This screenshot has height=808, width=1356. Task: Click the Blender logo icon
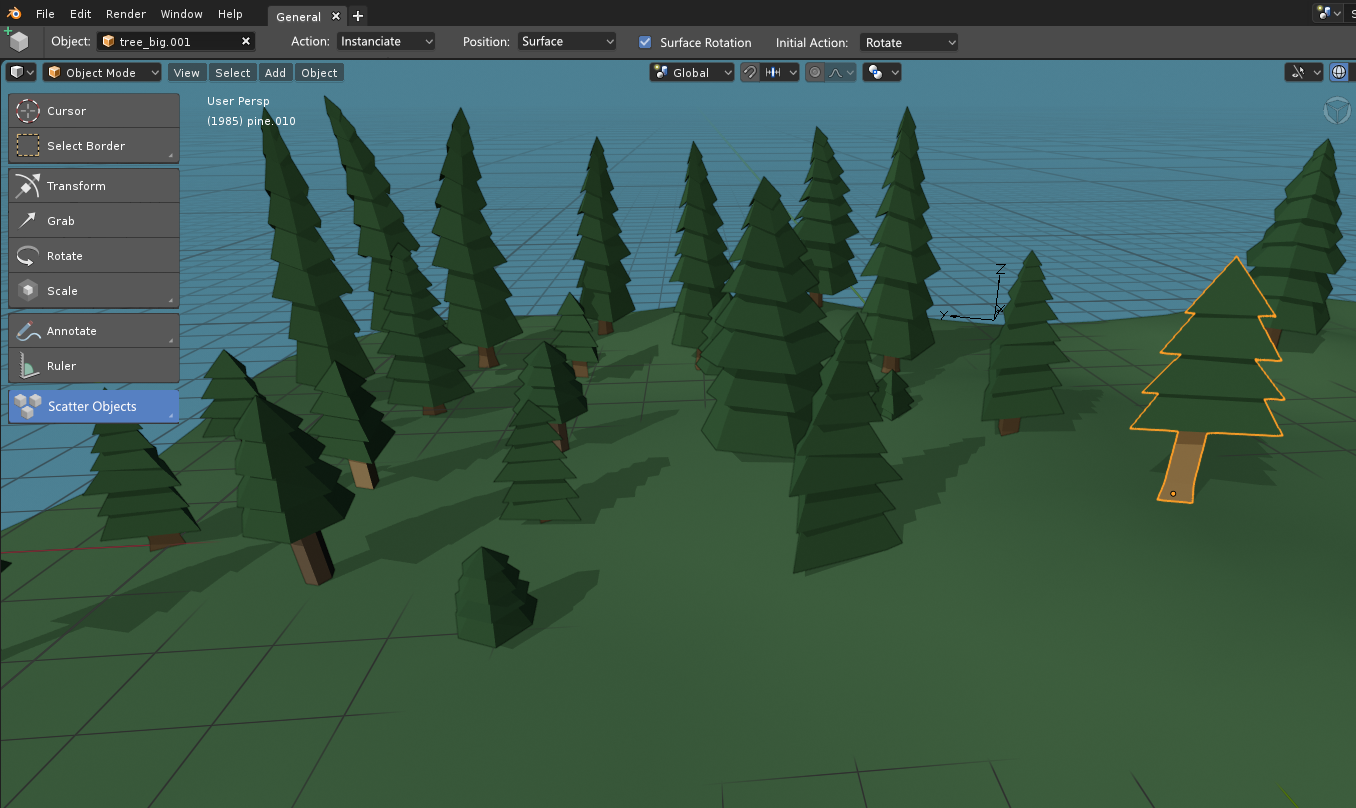coord(15,14)
